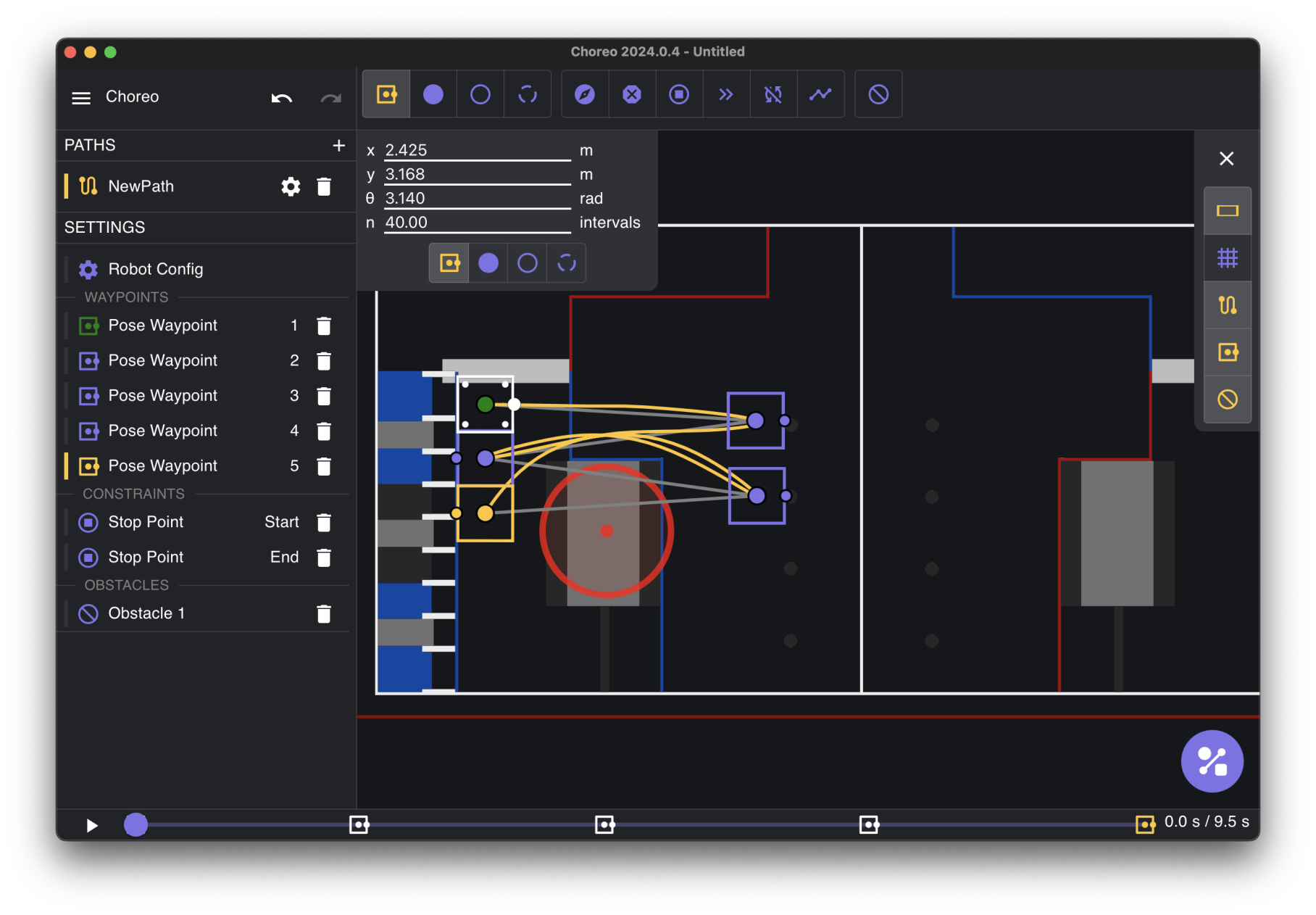Click the timeline slider handle

[136, 824]
